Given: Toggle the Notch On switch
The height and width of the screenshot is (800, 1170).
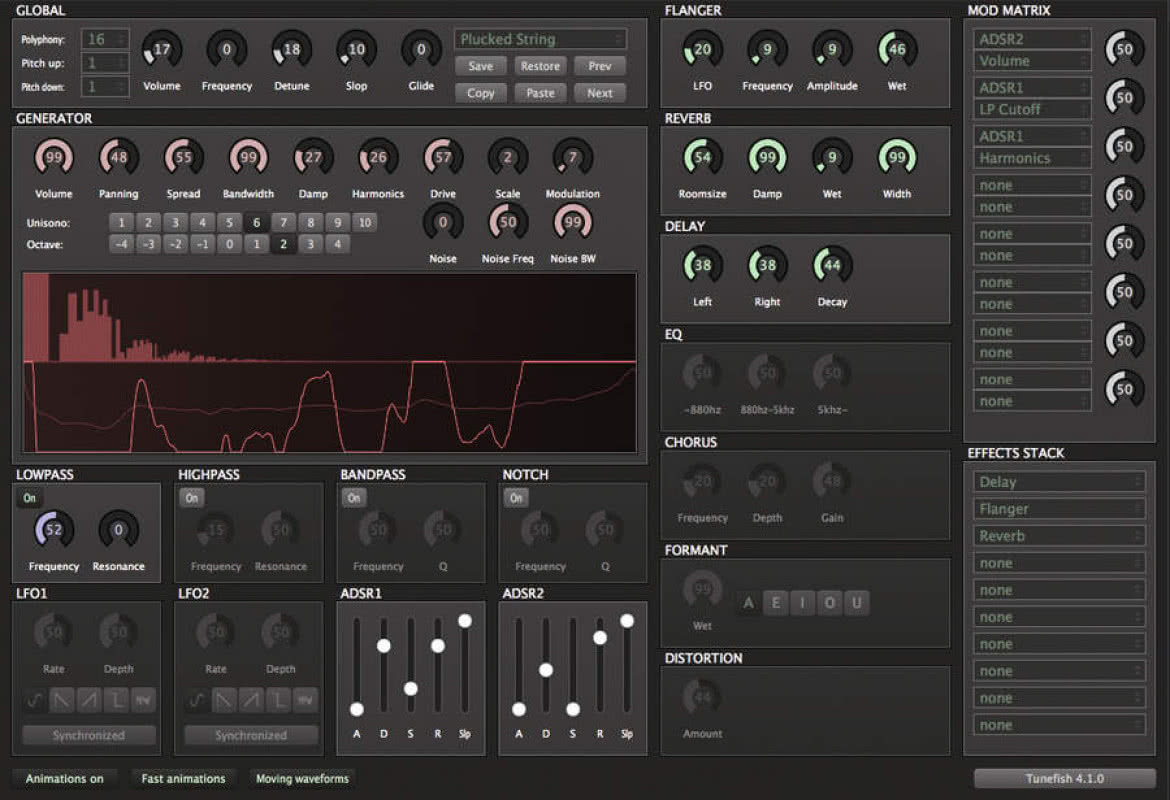Looking at the screenshot, I should [x=516, y=498].
